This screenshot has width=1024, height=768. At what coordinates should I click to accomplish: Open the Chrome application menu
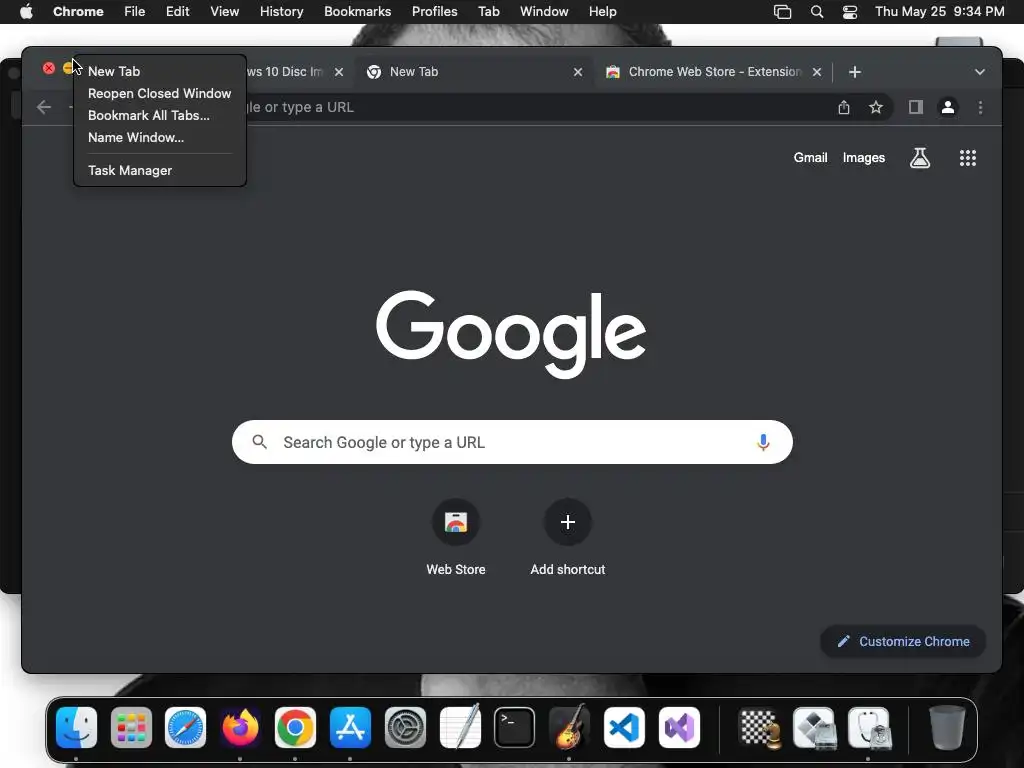[x=78, y=12]
